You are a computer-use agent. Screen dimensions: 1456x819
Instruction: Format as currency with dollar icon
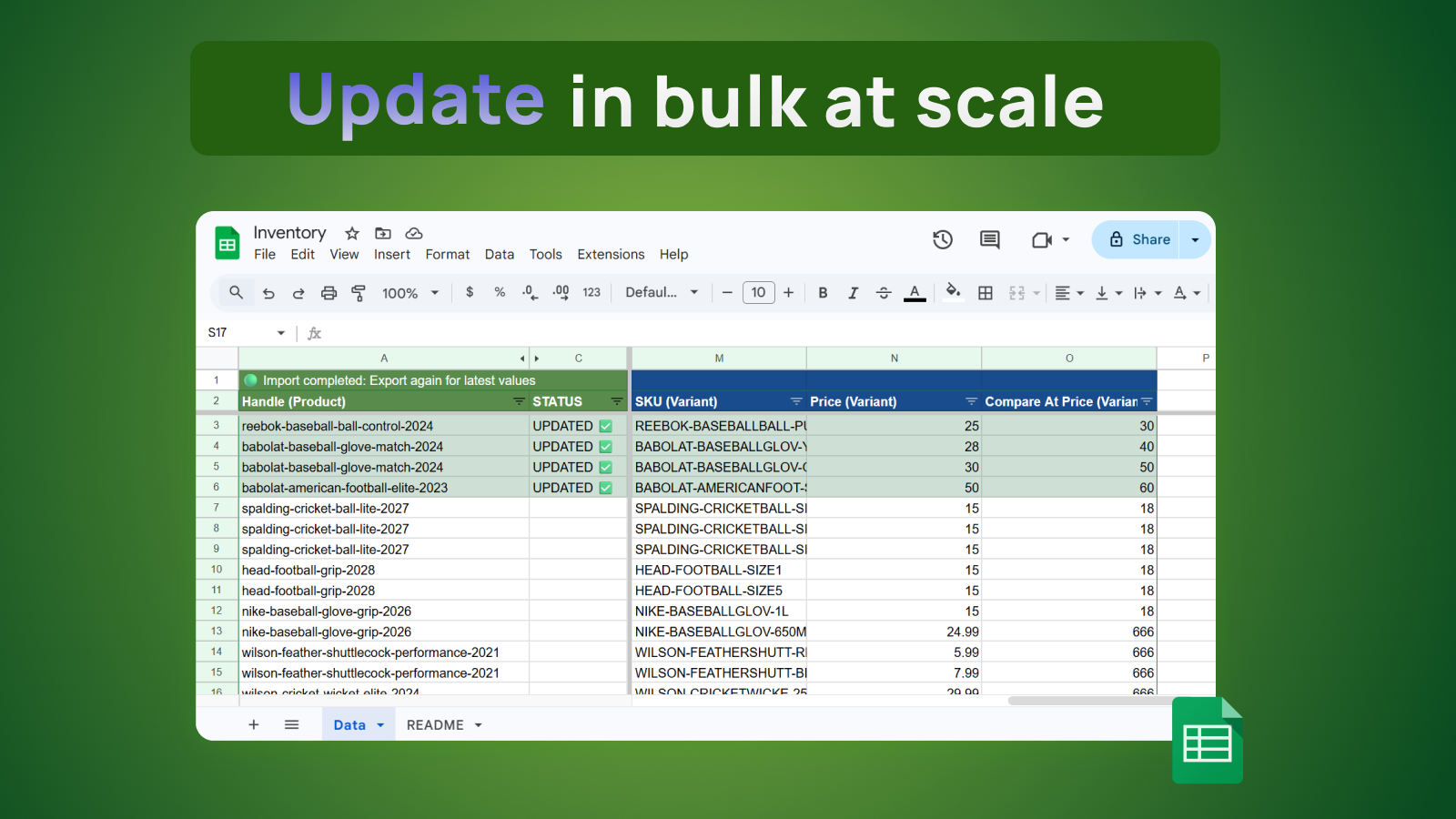pos(470,292)
